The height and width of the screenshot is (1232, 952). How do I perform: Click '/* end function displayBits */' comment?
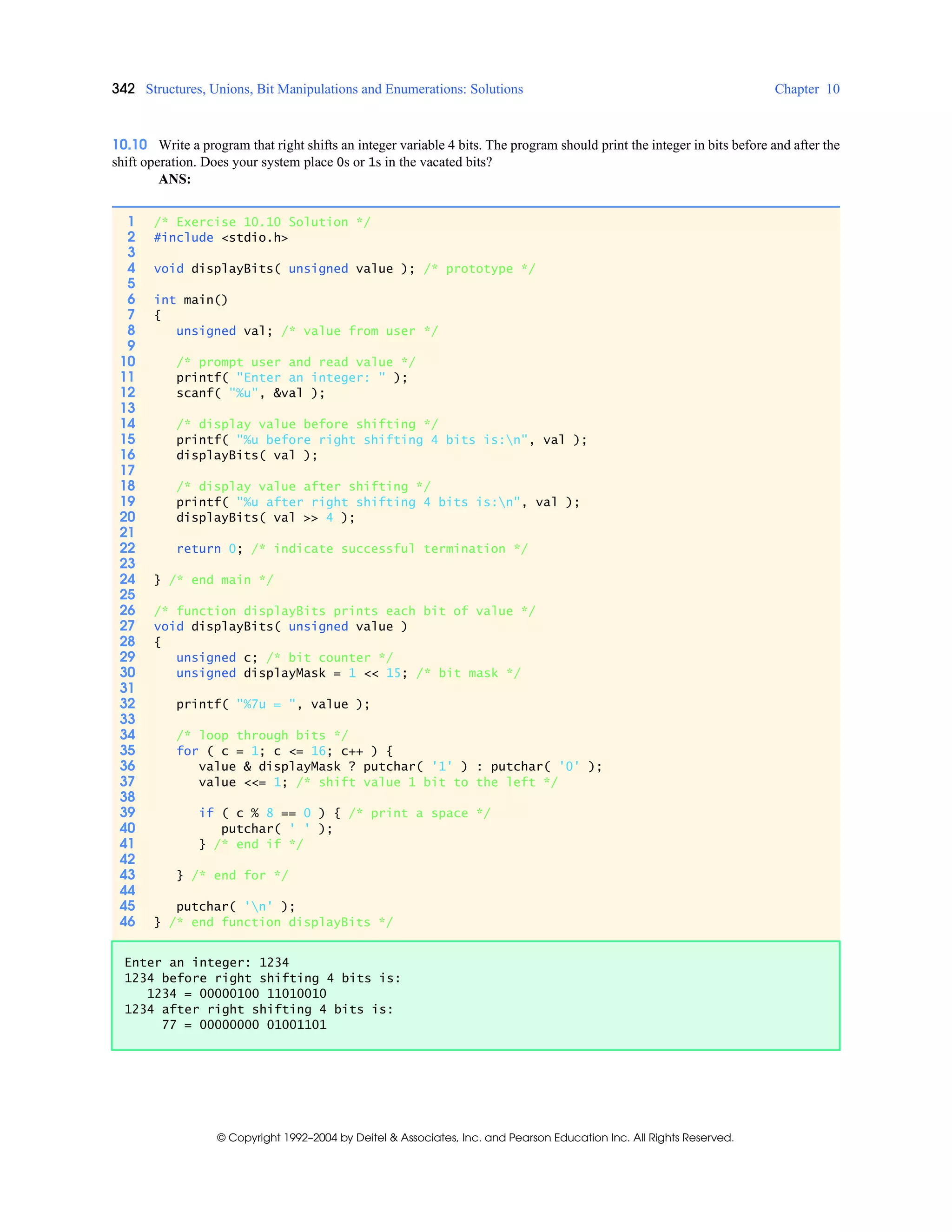[x=281, y=922]
